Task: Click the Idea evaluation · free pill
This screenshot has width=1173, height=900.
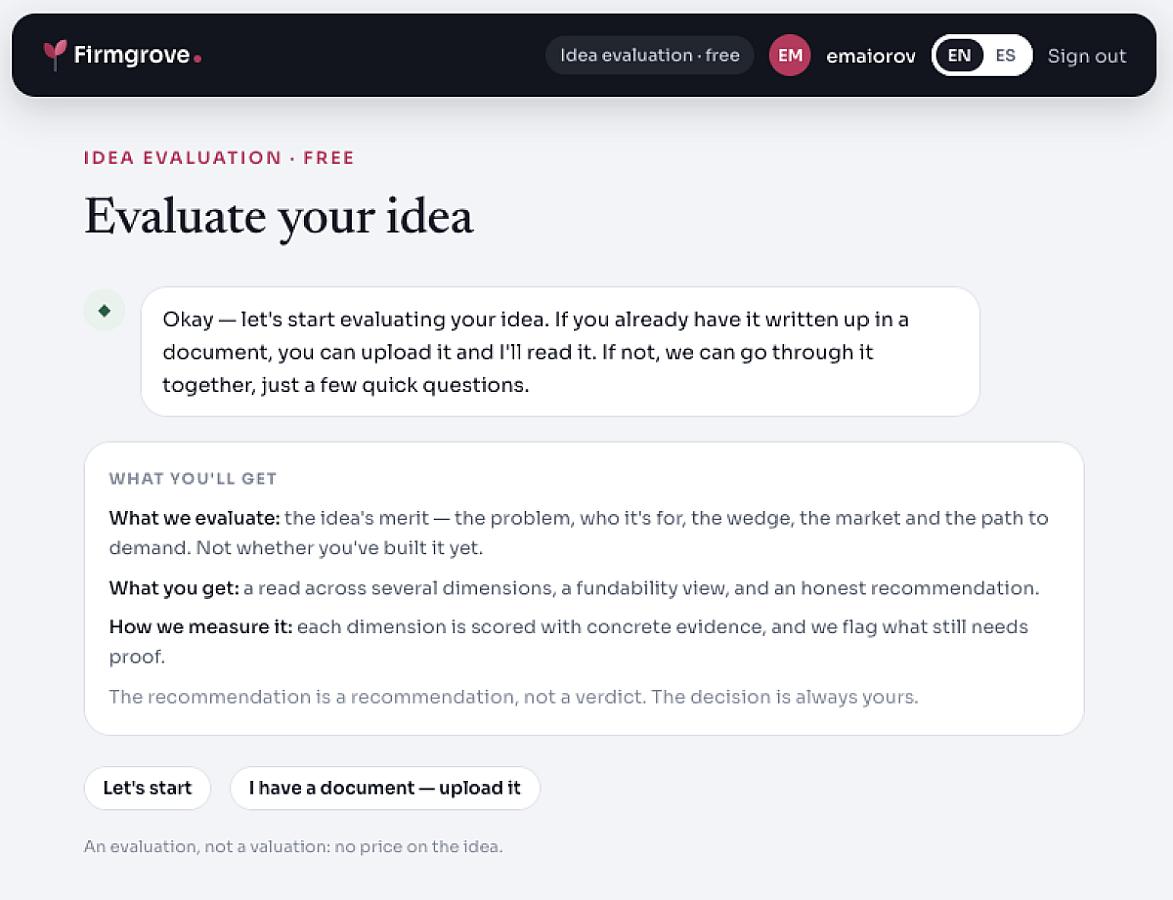Action: pyautogui.click(x=649, y=55)
